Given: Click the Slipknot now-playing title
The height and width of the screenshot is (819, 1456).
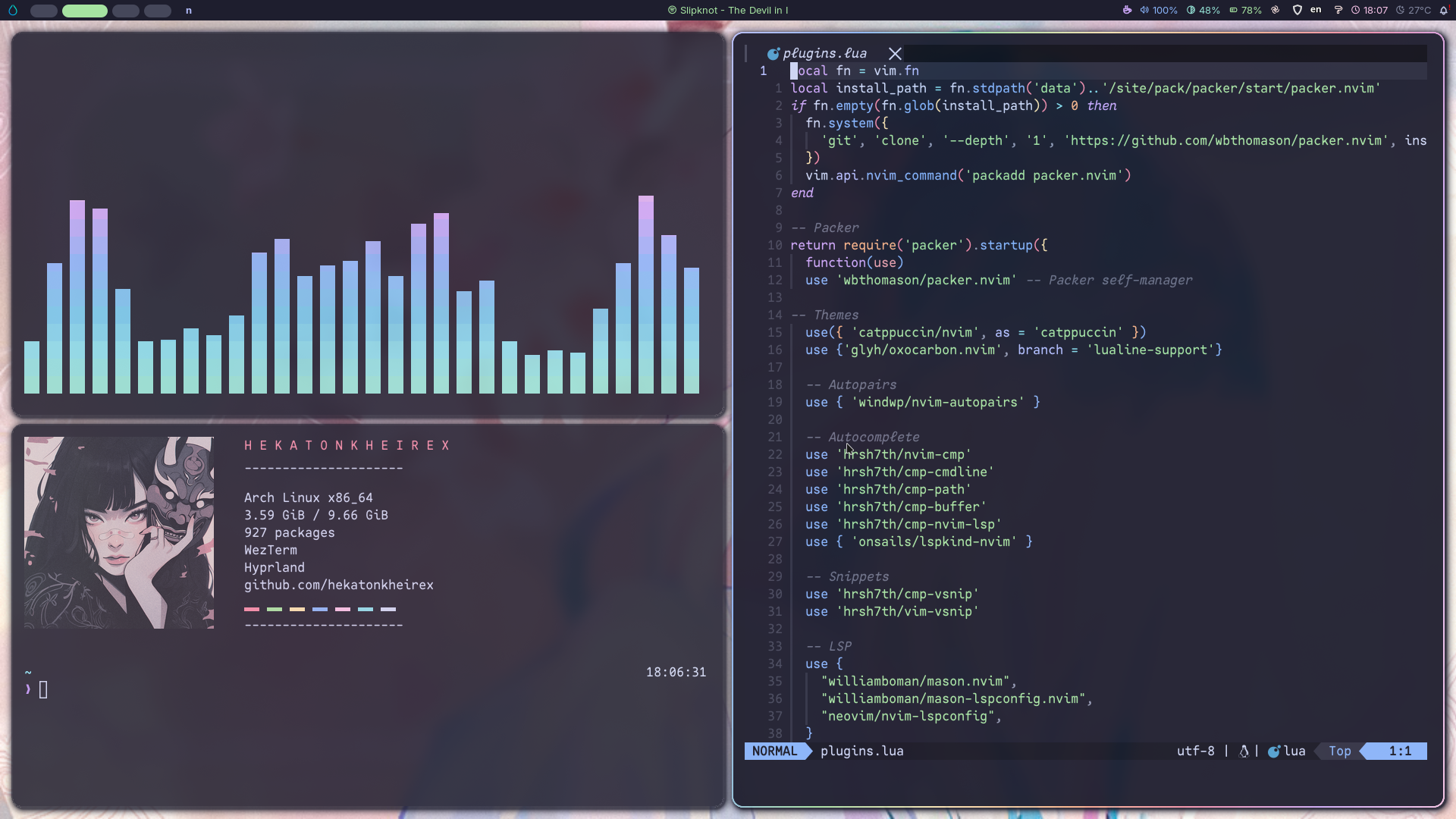Looking at the screenshot, I should point(728,10).
